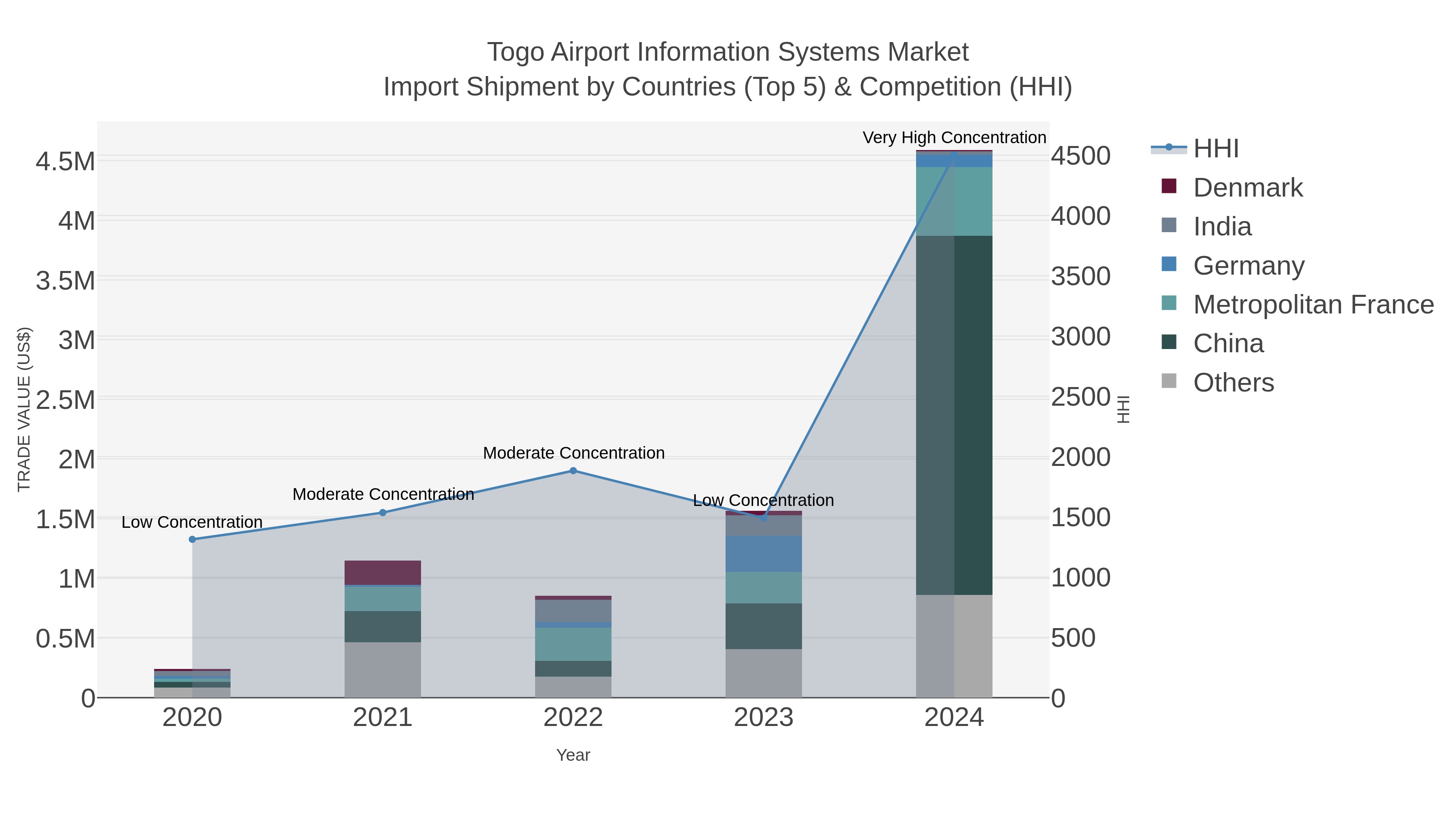Click the China segment of 2023 bar
The width and height of the screenshot is (1456, 819).
coord(764,626)
